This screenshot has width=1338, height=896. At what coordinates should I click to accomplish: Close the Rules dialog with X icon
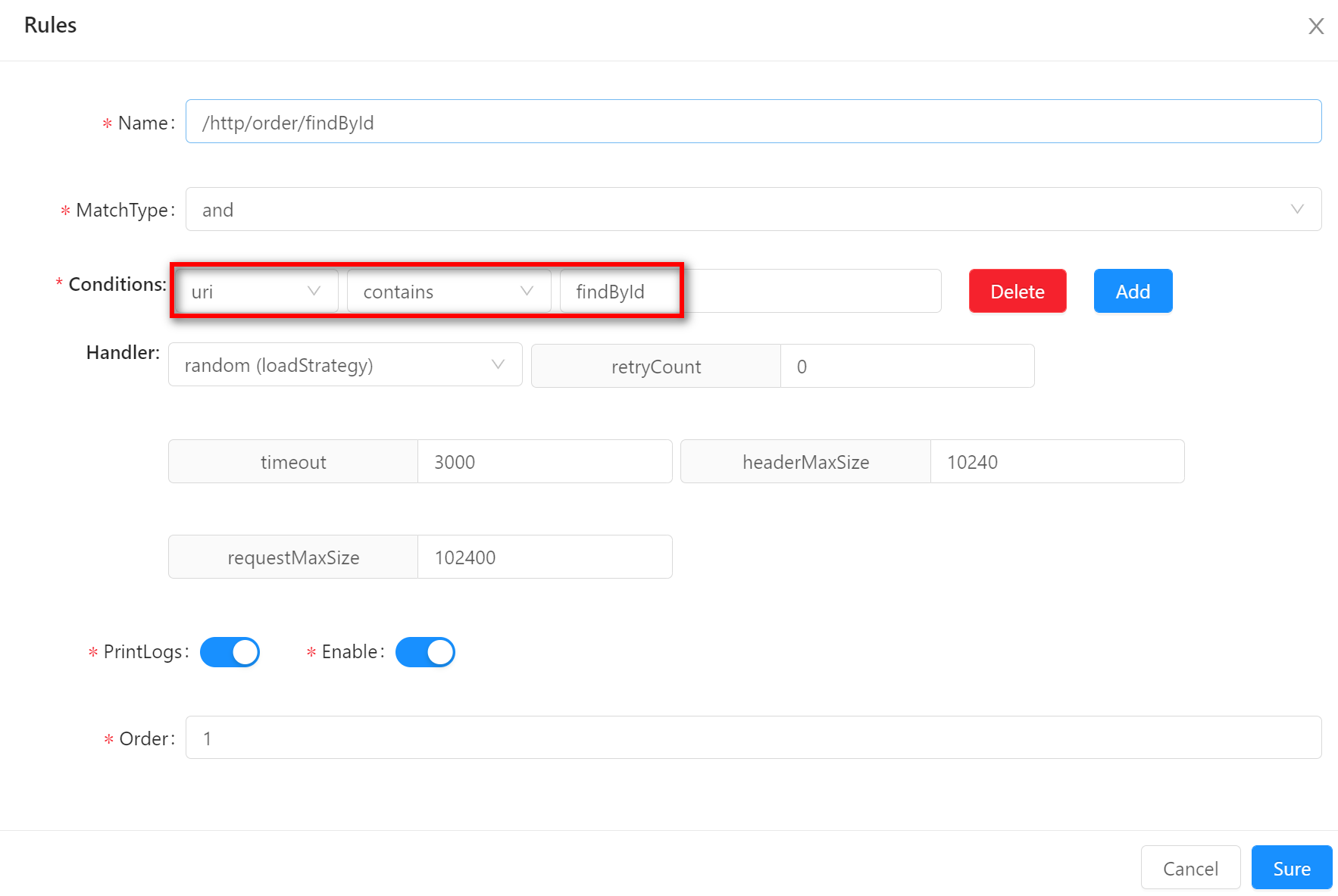tap(1316, 27)
